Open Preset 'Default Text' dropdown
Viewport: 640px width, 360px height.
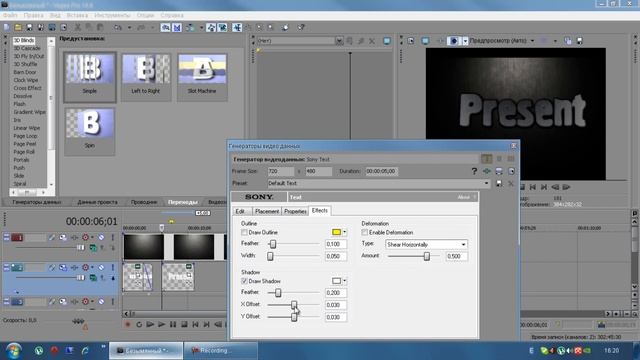point(486,183)
